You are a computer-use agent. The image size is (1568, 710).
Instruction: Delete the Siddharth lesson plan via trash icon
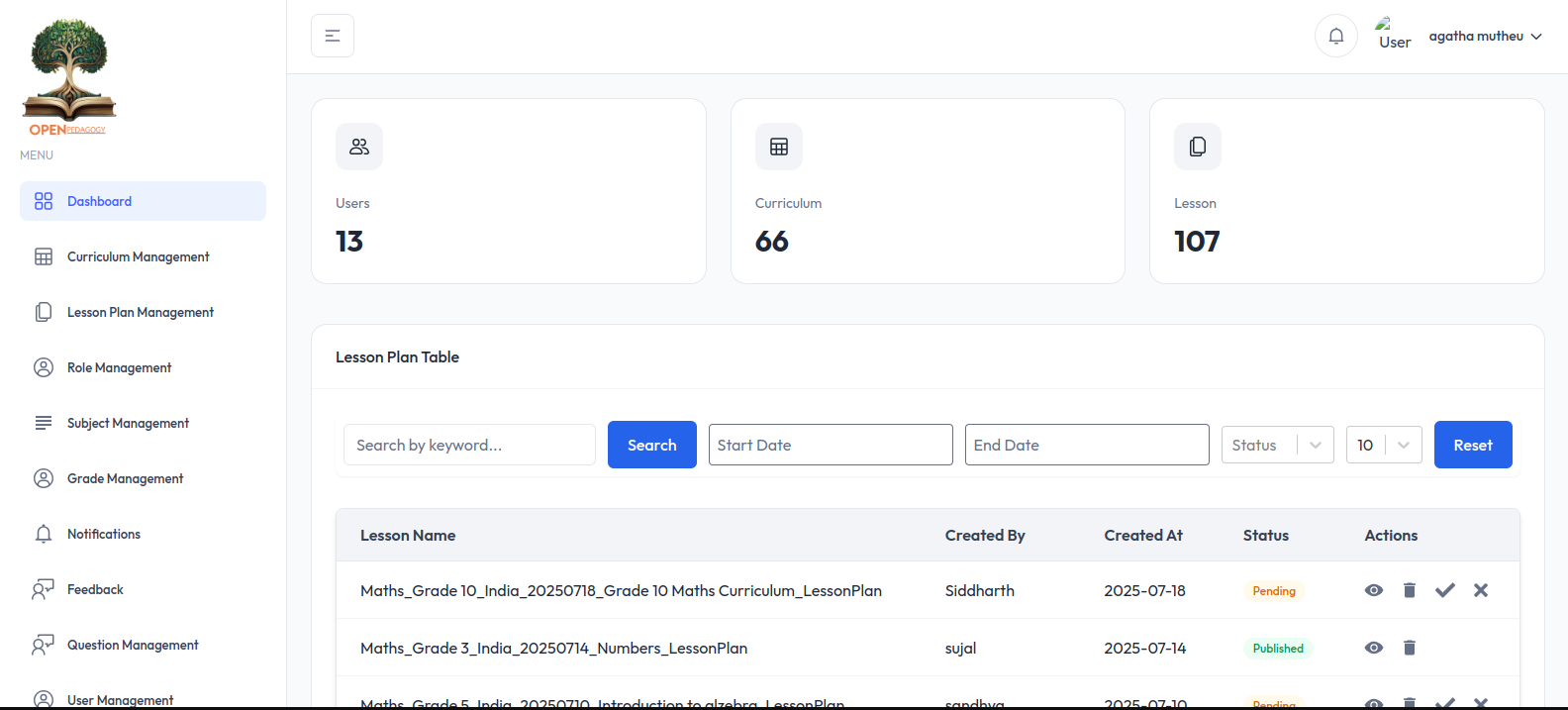[1410, 590]
